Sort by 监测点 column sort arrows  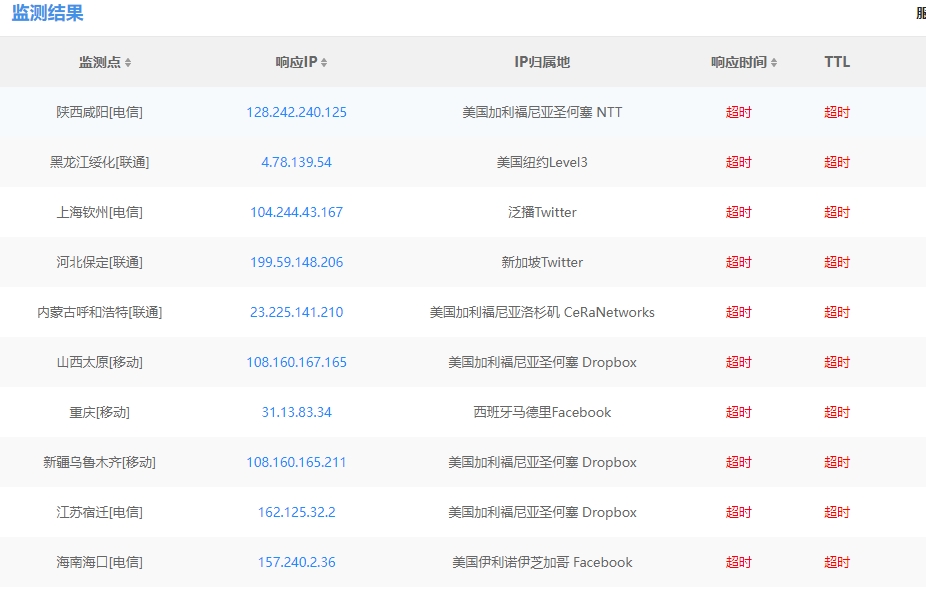pos(128,63)
